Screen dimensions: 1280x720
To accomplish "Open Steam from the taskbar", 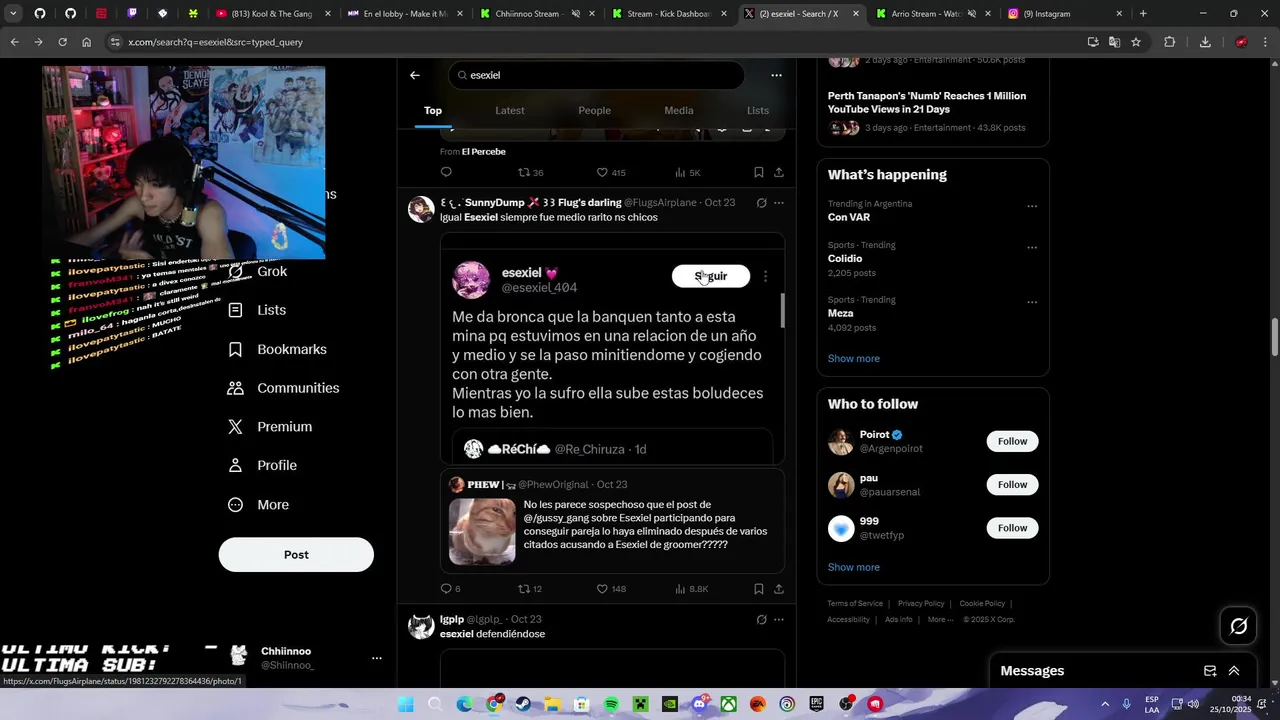I will [x=523, y=704].
